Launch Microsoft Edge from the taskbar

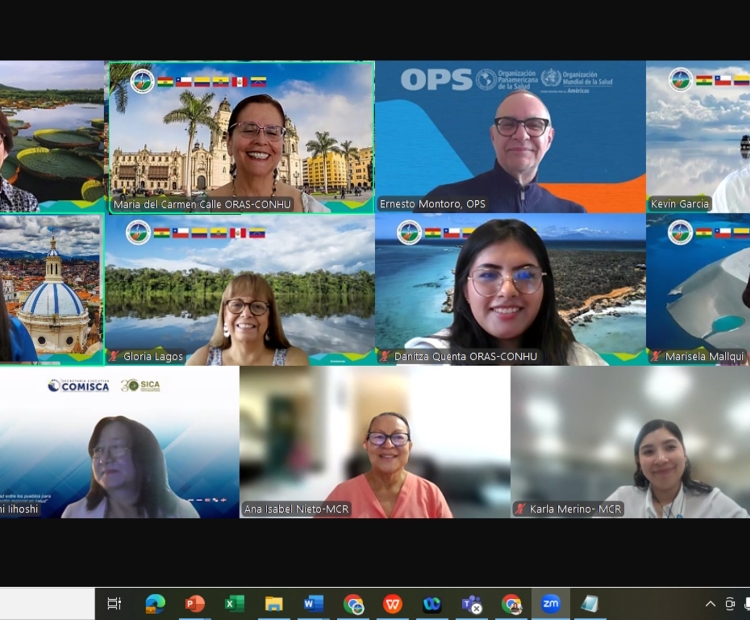155,604
